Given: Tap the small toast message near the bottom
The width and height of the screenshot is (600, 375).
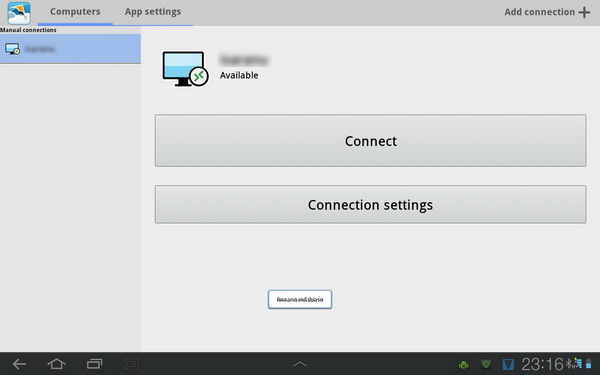Looking at the screenshot, I should click(x=300, y=299).
